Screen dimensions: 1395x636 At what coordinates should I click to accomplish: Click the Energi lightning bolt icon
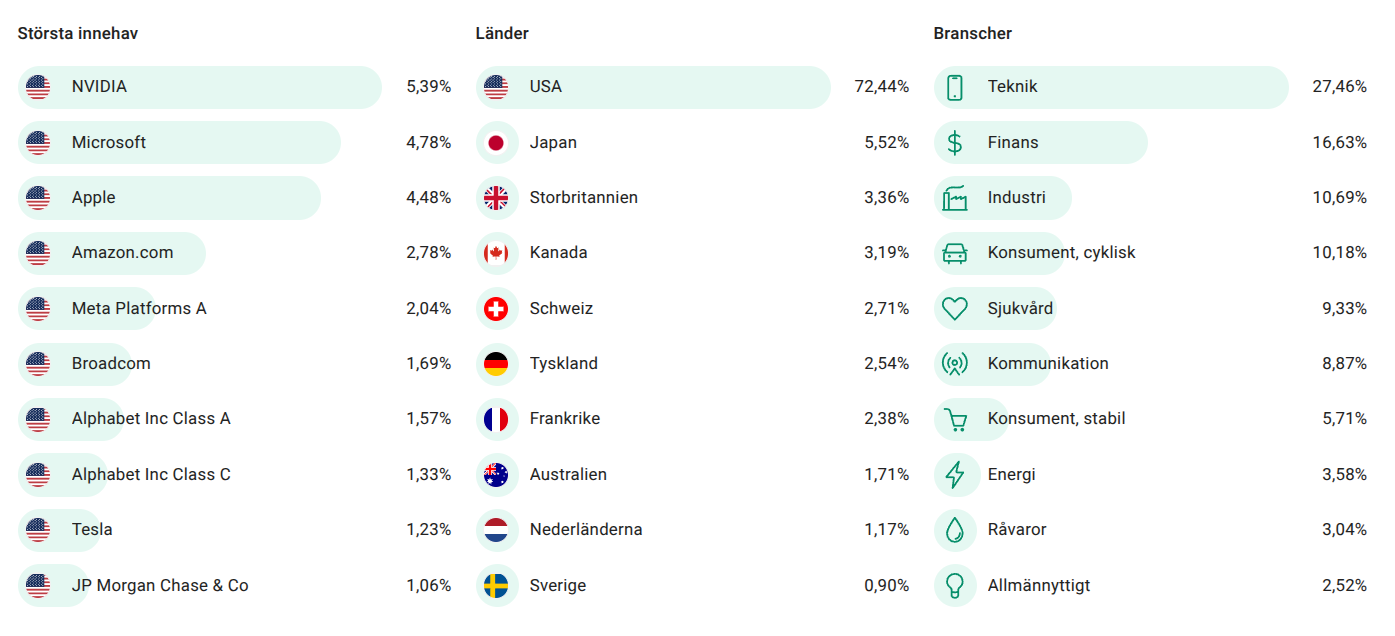955,475
